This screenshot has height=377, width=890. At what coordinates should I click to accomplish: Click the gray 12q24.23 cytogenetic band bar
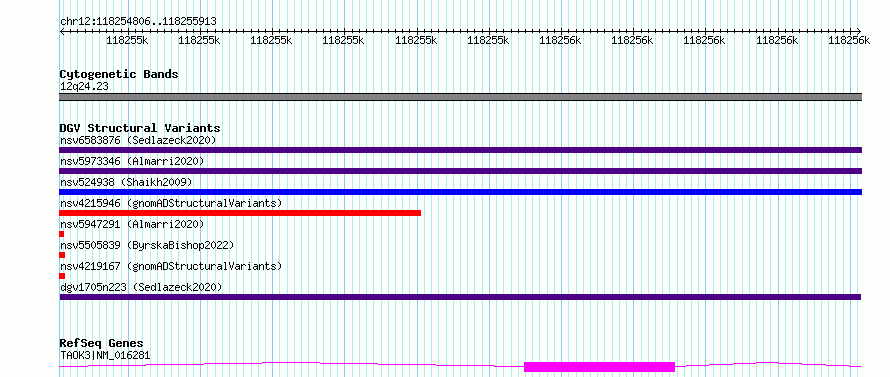point(460,97)
